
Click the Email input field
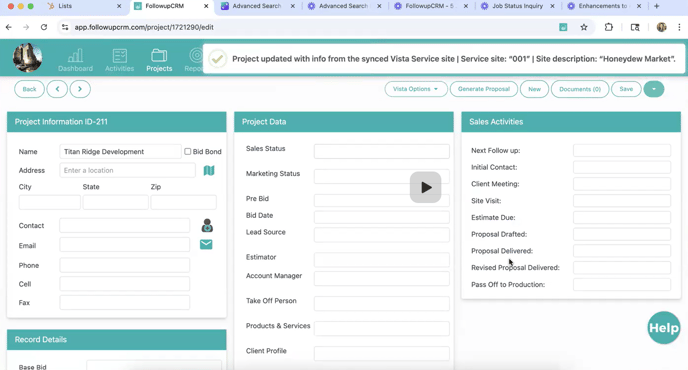pos(125,244)
